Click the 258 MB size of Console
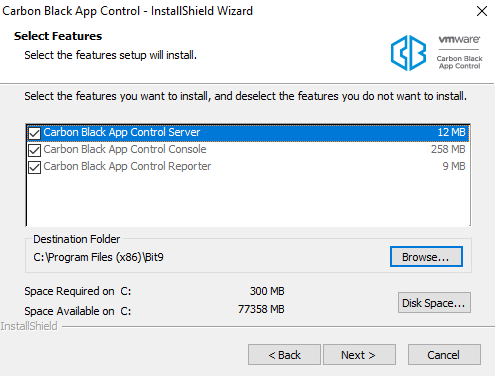 tap(448, 149)
